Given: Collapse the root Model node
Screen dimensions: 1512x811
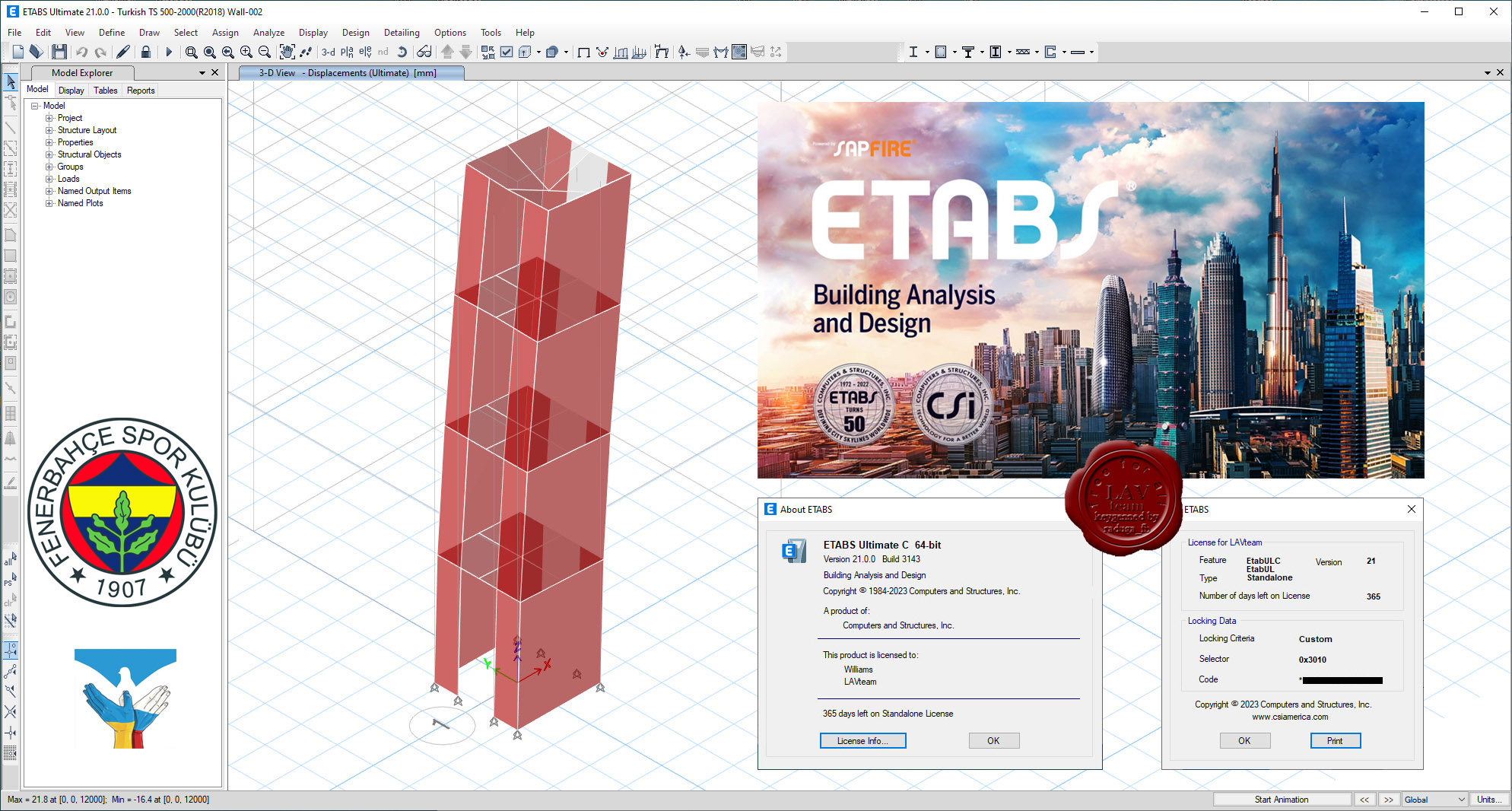Looking at the screenshot, I should (x=35, y=106).
